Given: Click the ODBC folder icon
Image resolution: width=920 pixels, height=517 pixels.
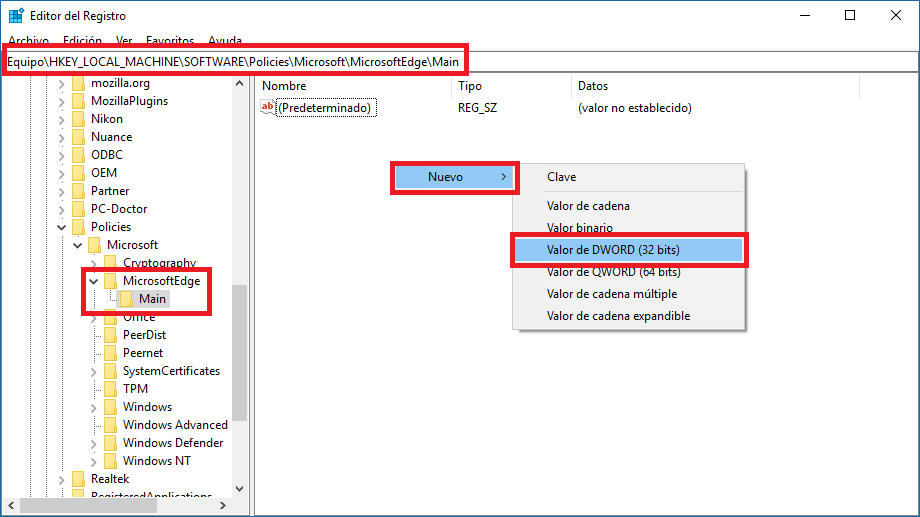Looking at the screenshot, I should tap(78, 155).
